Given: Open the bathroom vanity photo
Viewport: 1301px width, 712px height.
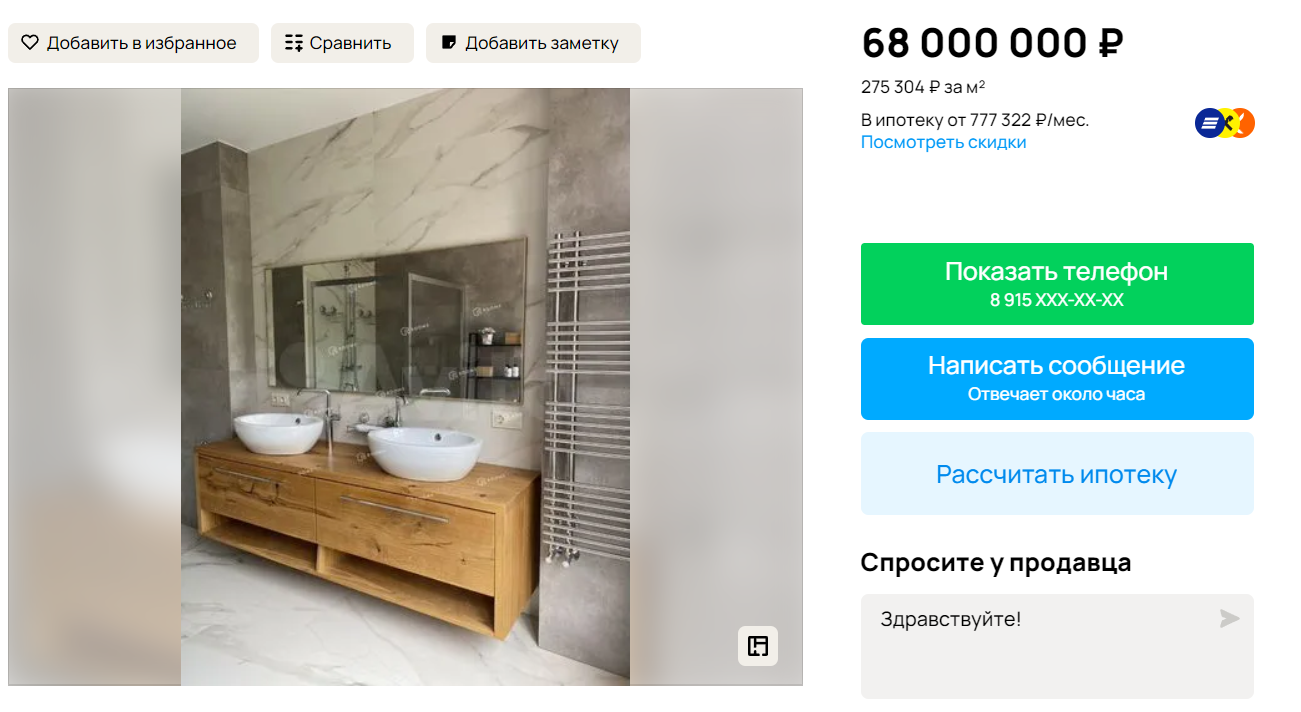Looking at the screenshot, I should (405, 387).
